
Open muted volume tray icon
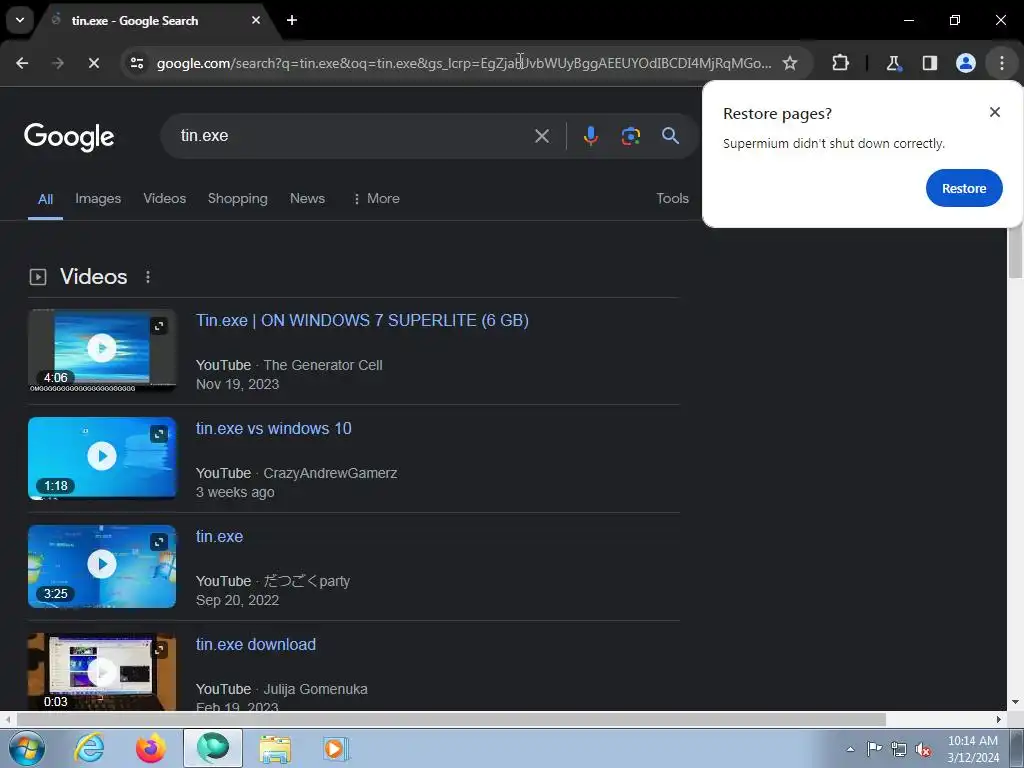(923, 749)
